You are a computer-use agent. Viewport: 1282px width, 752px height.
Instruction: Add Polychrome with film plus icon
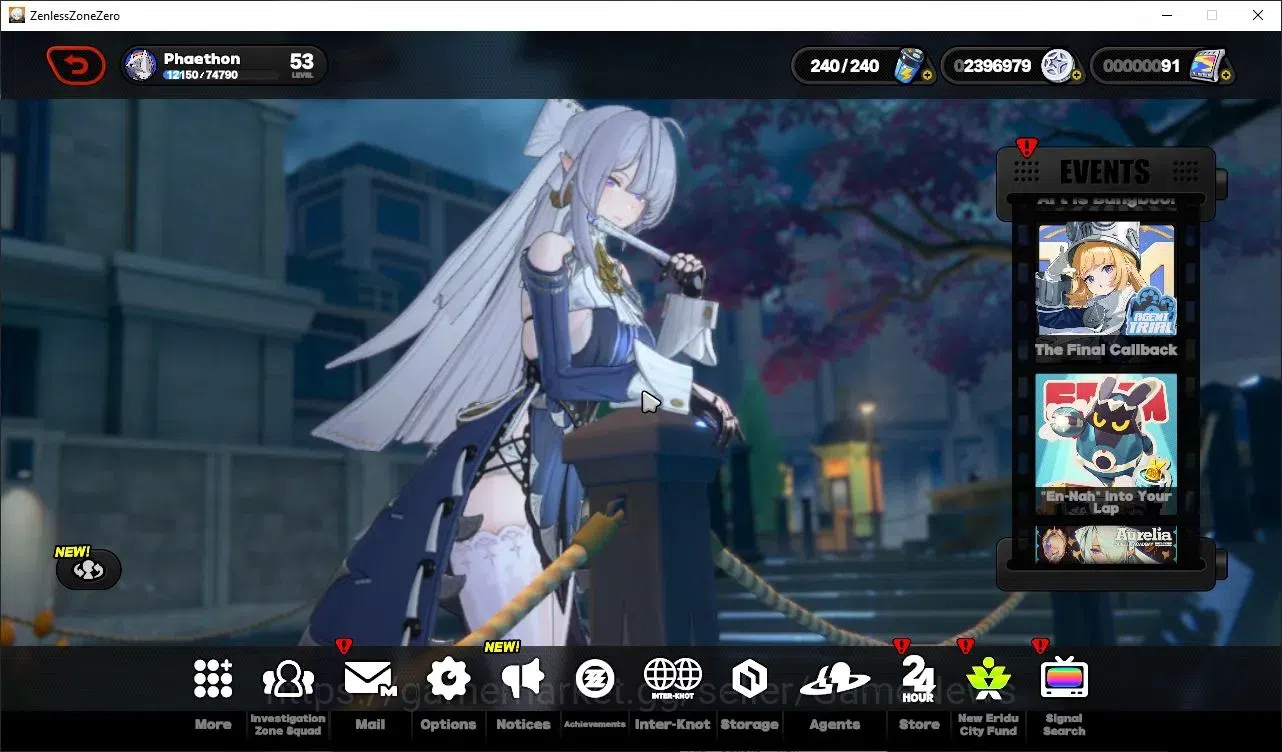coord(1226,76)
